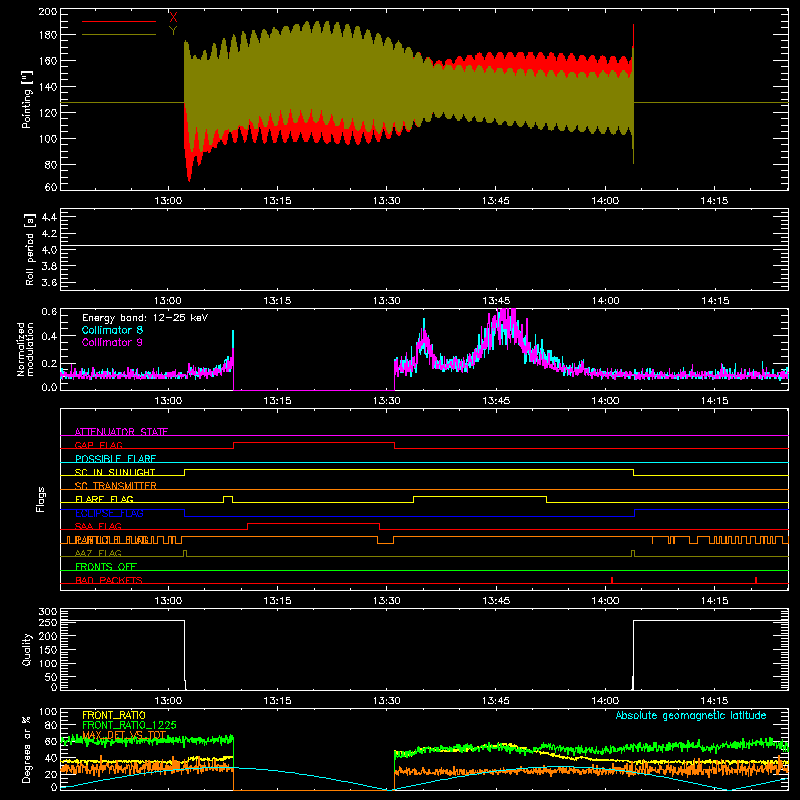The image size is (800, 800).
Task: Click the A47_FLAG label
Action: point(98,553)
